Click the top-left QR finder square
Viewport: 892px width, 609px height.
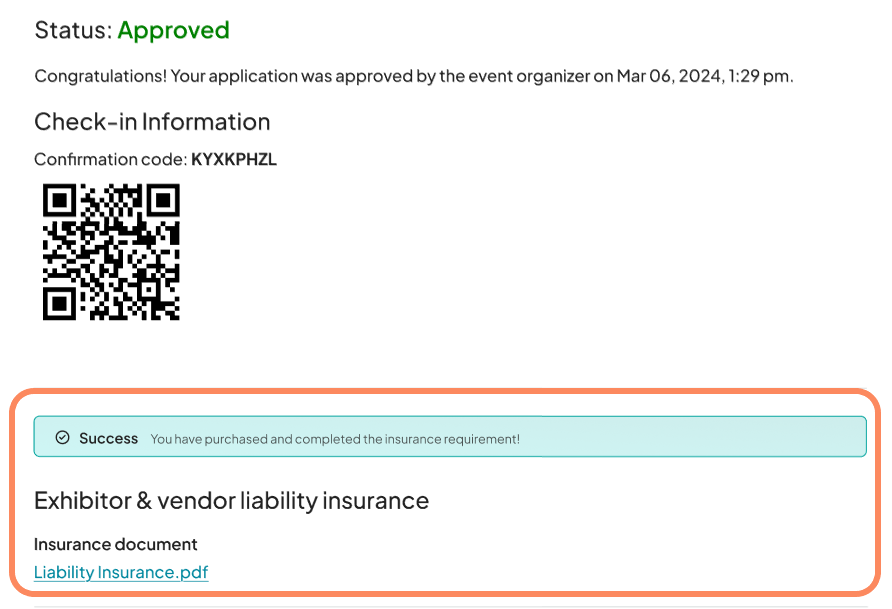pyautogui.click(x=59, y=200)
